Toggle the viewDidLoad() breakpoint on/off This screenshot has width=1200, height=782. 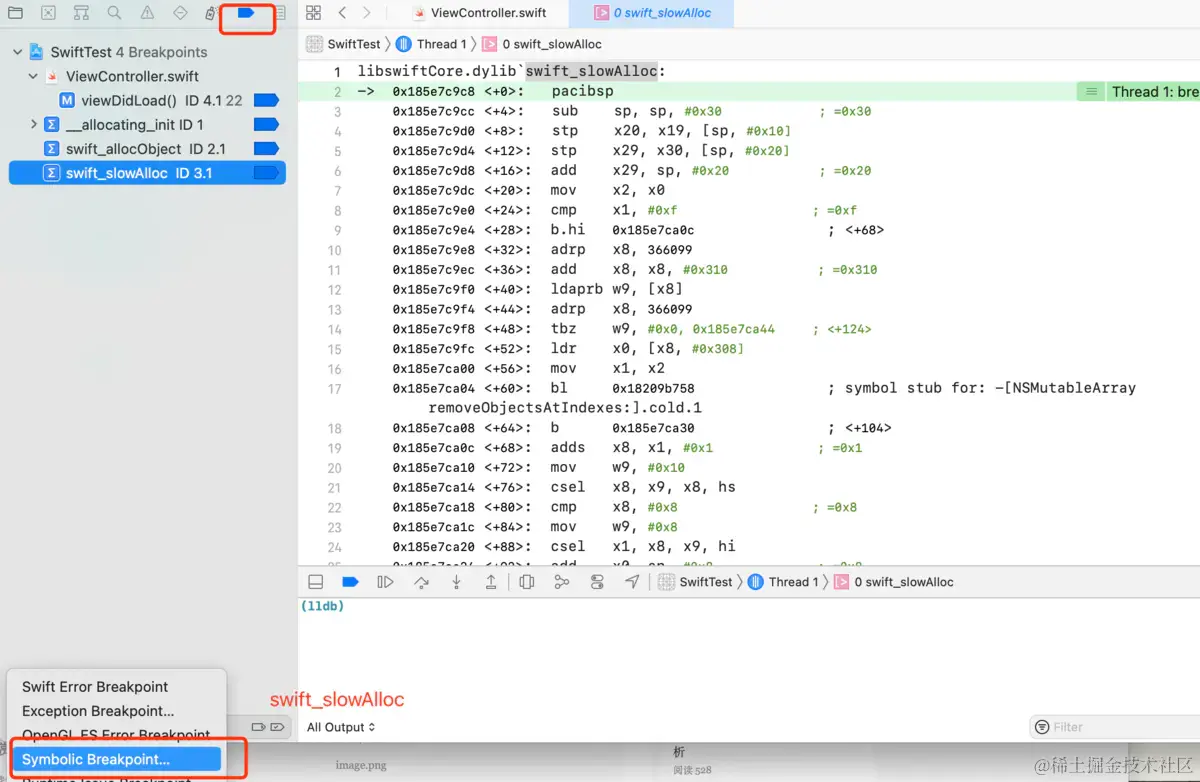pos(266,100)
